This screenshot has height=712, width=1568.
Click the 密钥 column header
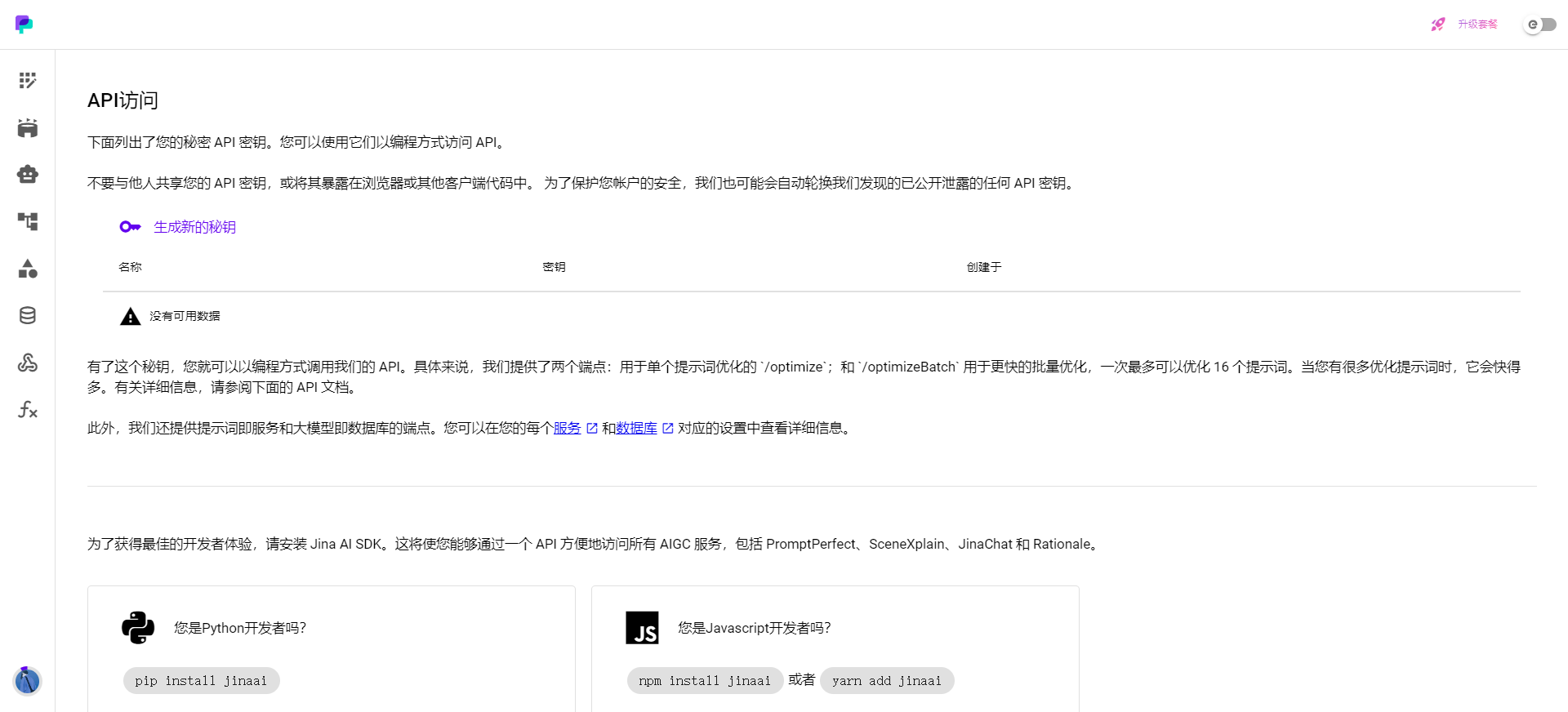click(x=554, y=267)
